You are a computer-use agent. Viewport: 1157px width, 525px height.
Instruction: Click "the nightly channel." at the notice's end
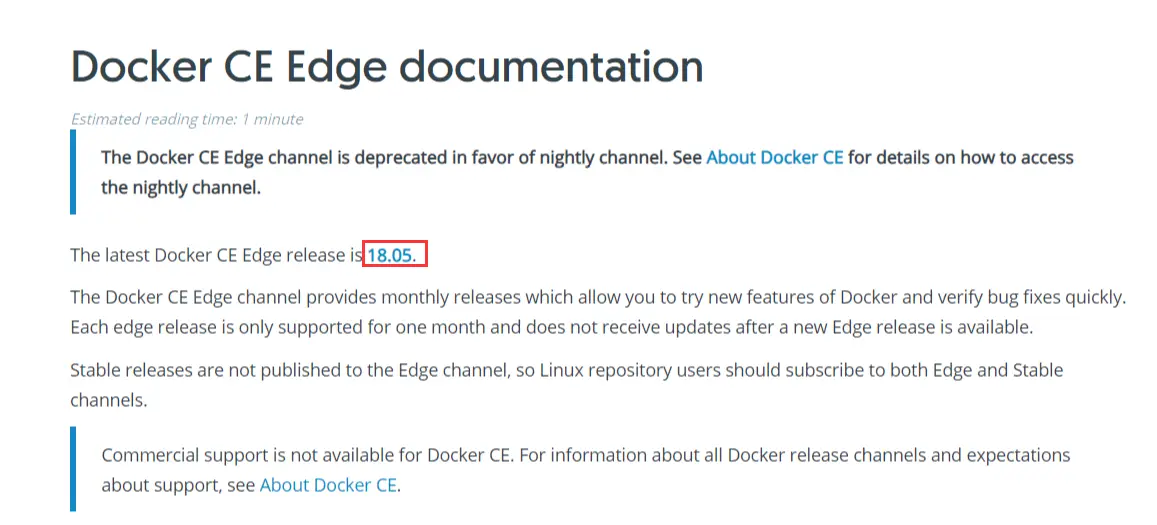tap(181, 187)
